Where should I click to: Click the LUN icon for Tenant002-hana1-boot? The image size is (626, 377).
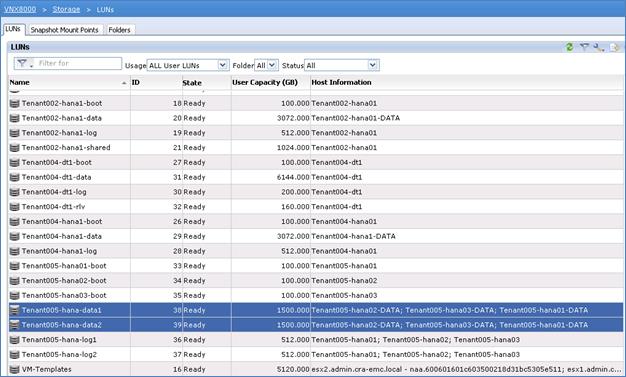click(14, 103)
